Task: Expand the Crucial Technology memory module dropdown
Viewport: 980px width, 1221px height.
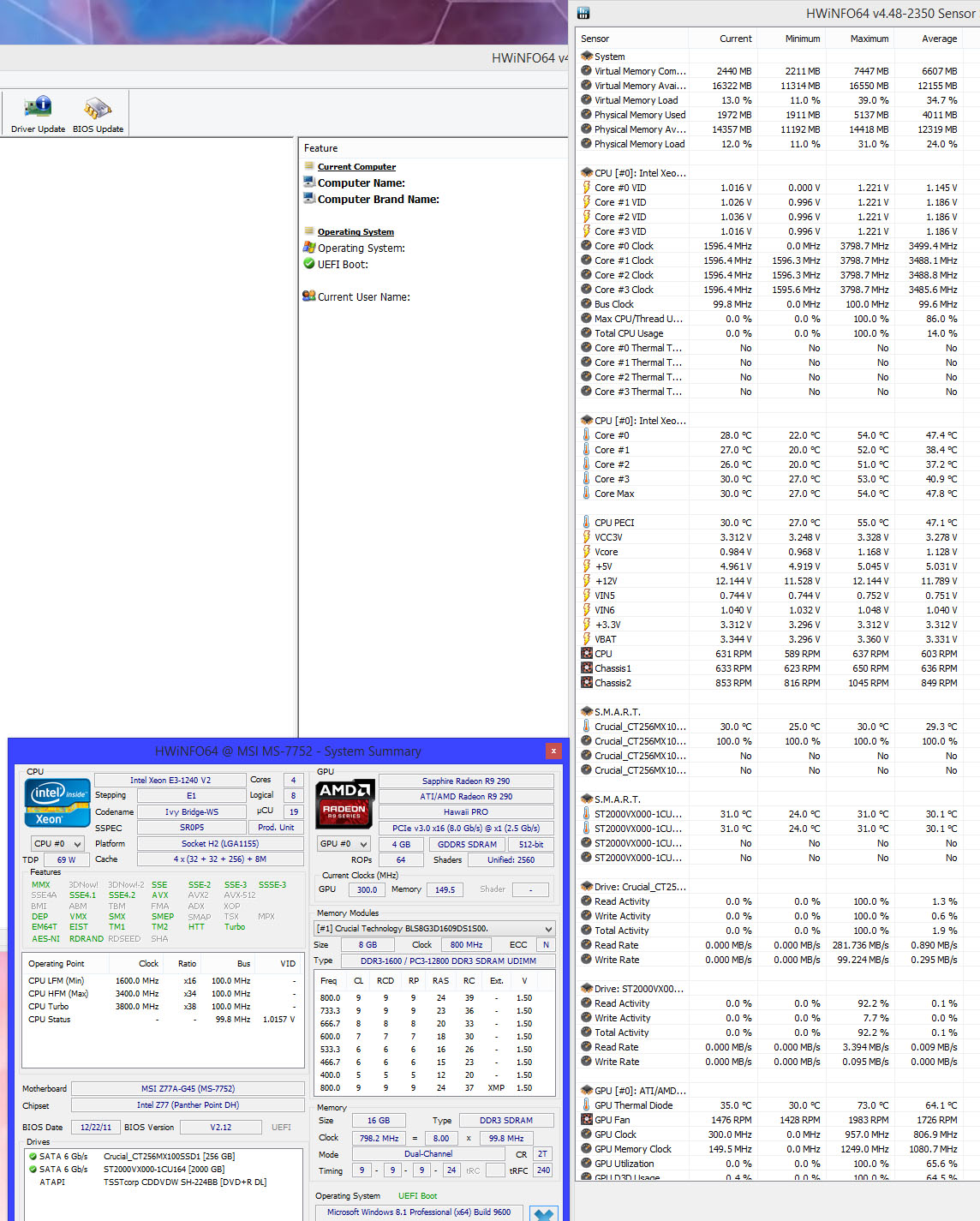Action: [434, 928]
